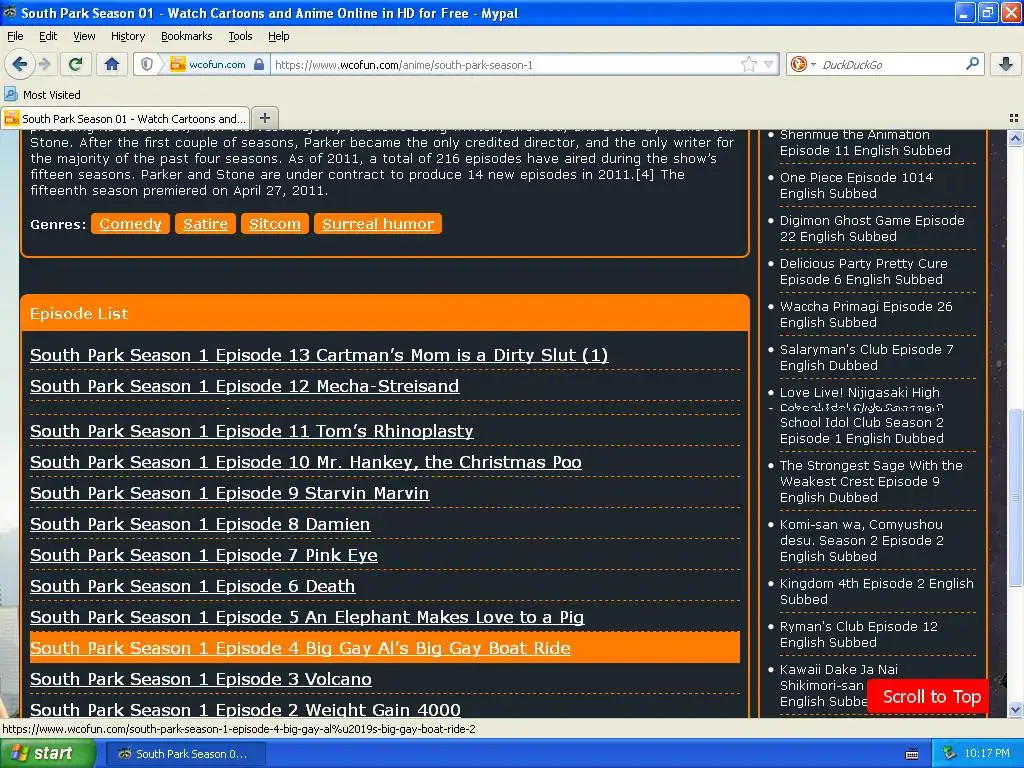Click the wcofun.com site identity label
Image resolution: width=1024 pixels, height=768 pixels.
[217, 64]
